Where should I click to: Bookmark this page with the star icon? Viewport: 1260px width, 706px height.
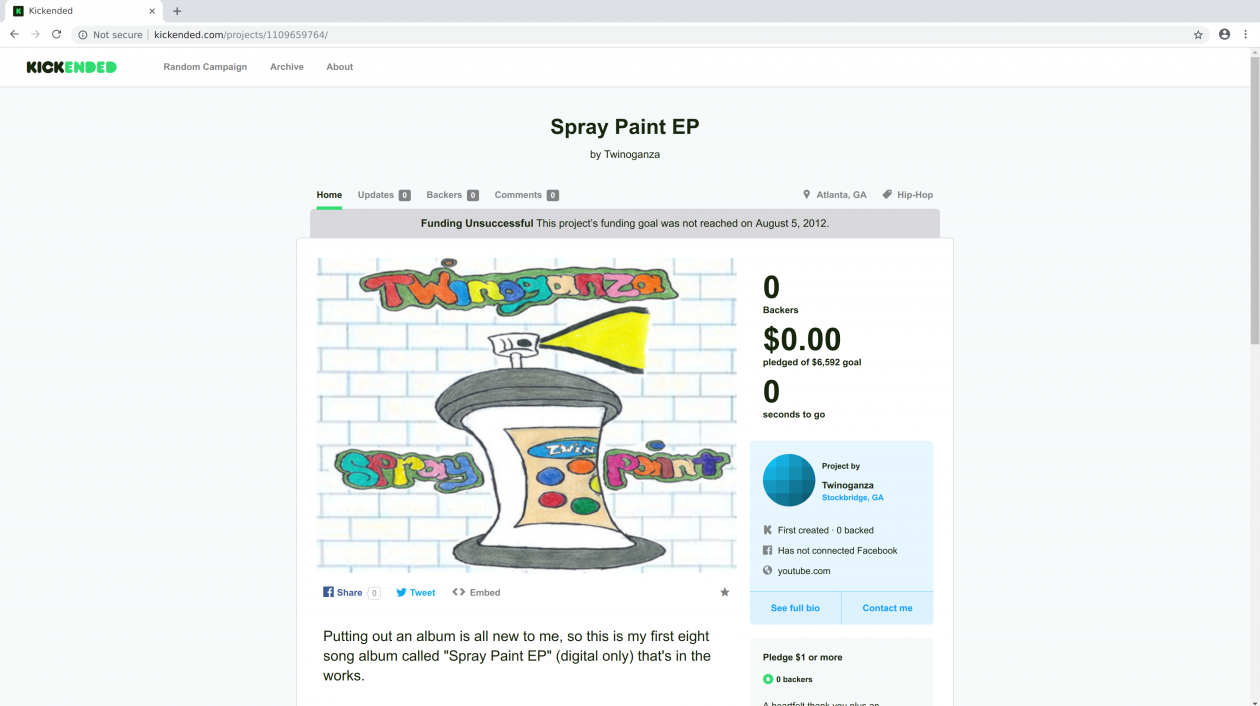coord(1198,34)
